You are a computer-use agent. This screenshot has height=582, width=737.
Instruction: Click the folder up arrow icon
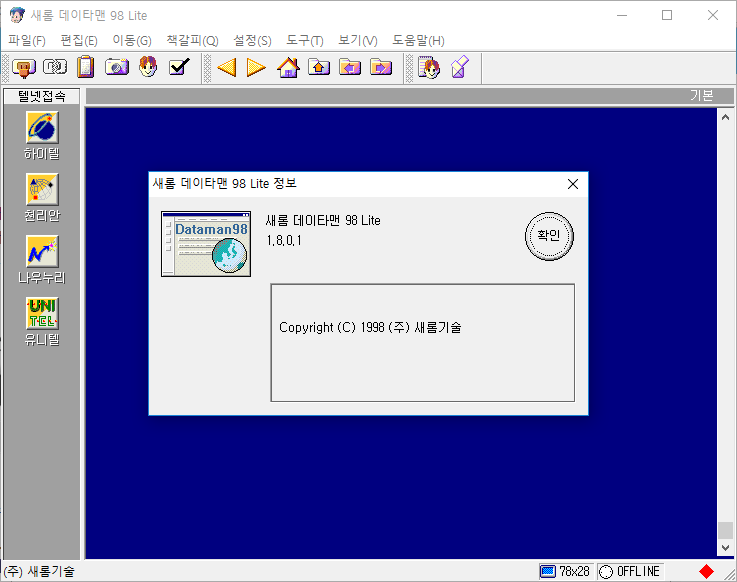pyautogui.click(x=319, y=67)
